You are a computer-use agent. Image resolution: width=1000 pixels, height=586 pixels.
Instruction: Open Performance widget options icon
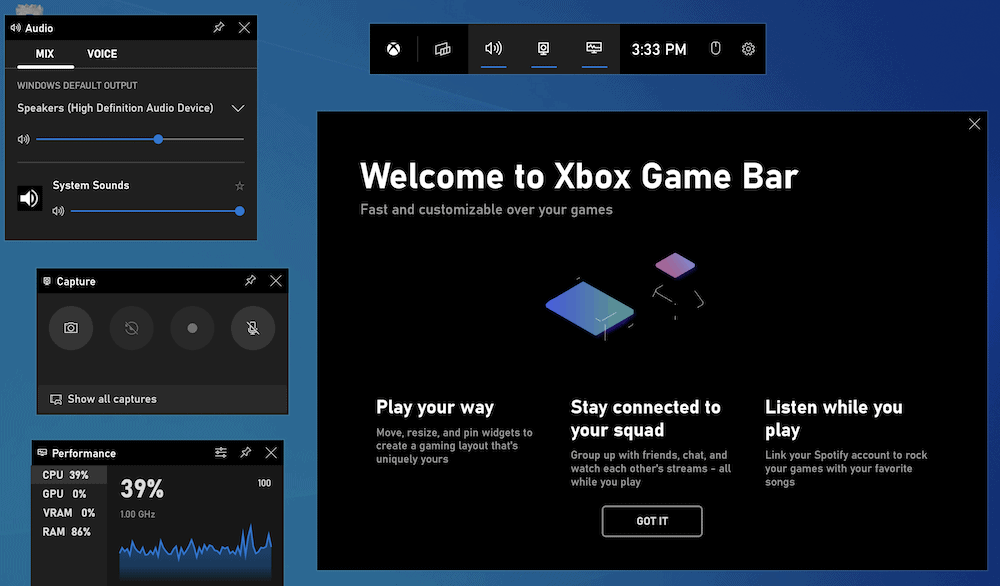click(x=220, y=452)
